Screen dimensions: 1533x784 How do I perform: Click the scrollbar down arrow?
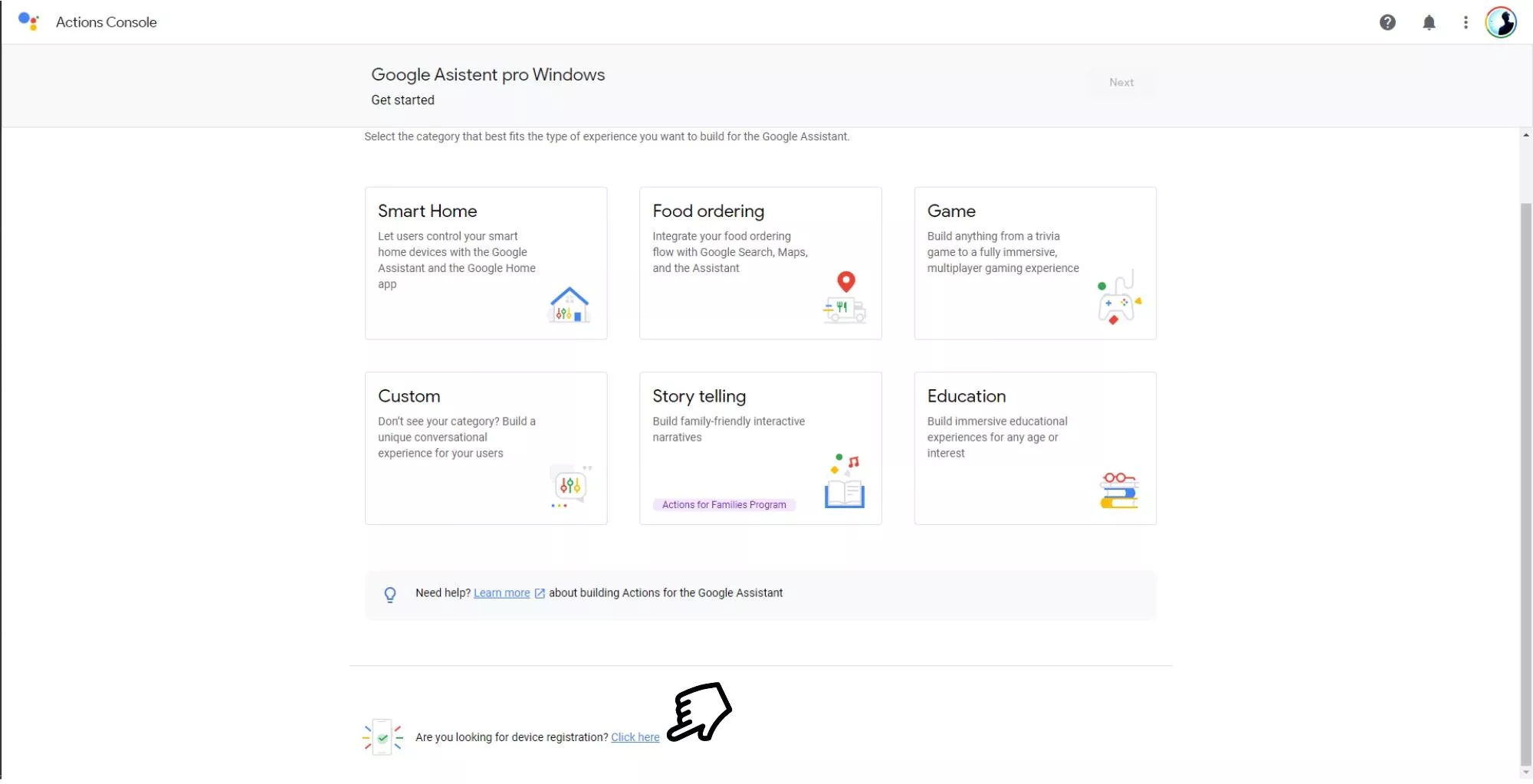(x=1526, y=773)
